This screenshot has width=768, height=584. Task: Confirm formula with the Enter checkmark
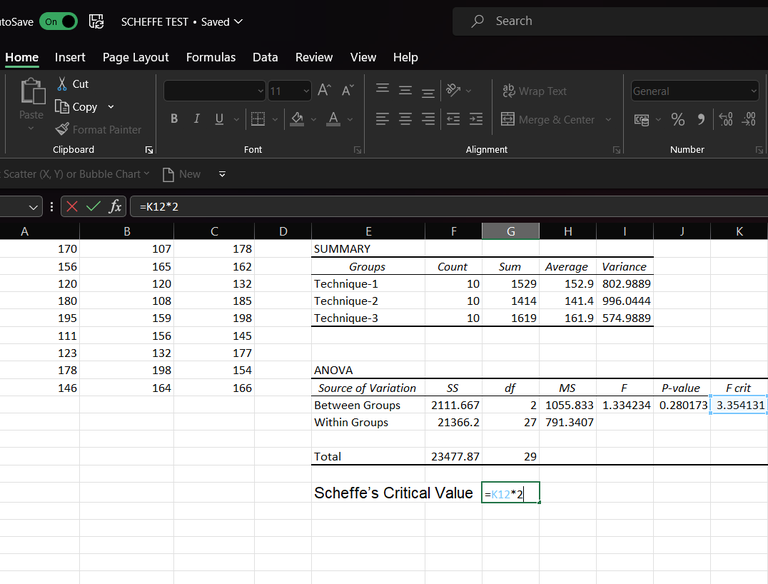click(x=93, y=206)
